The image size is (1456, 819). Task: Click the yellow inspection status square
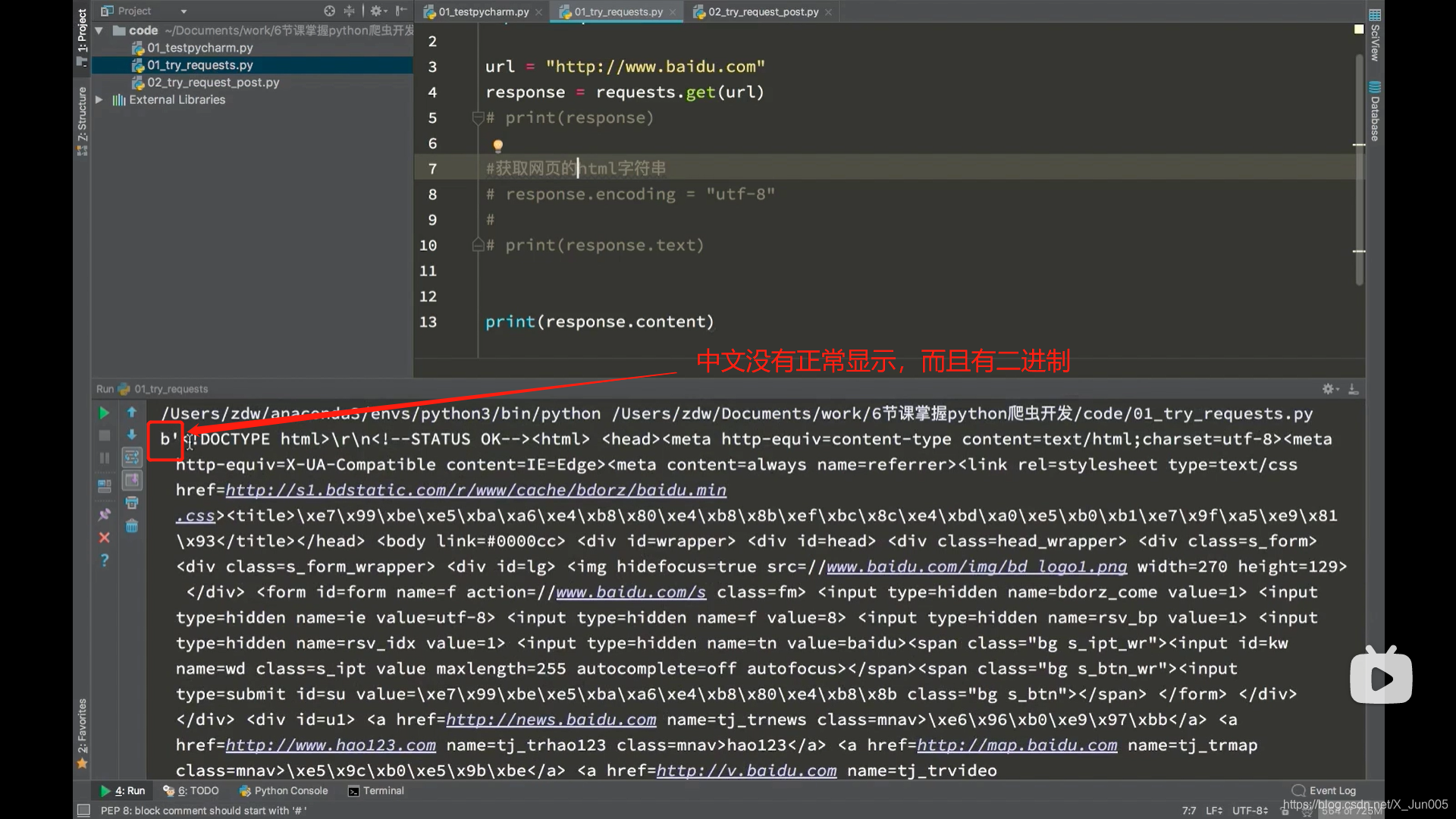(1359, 29)
